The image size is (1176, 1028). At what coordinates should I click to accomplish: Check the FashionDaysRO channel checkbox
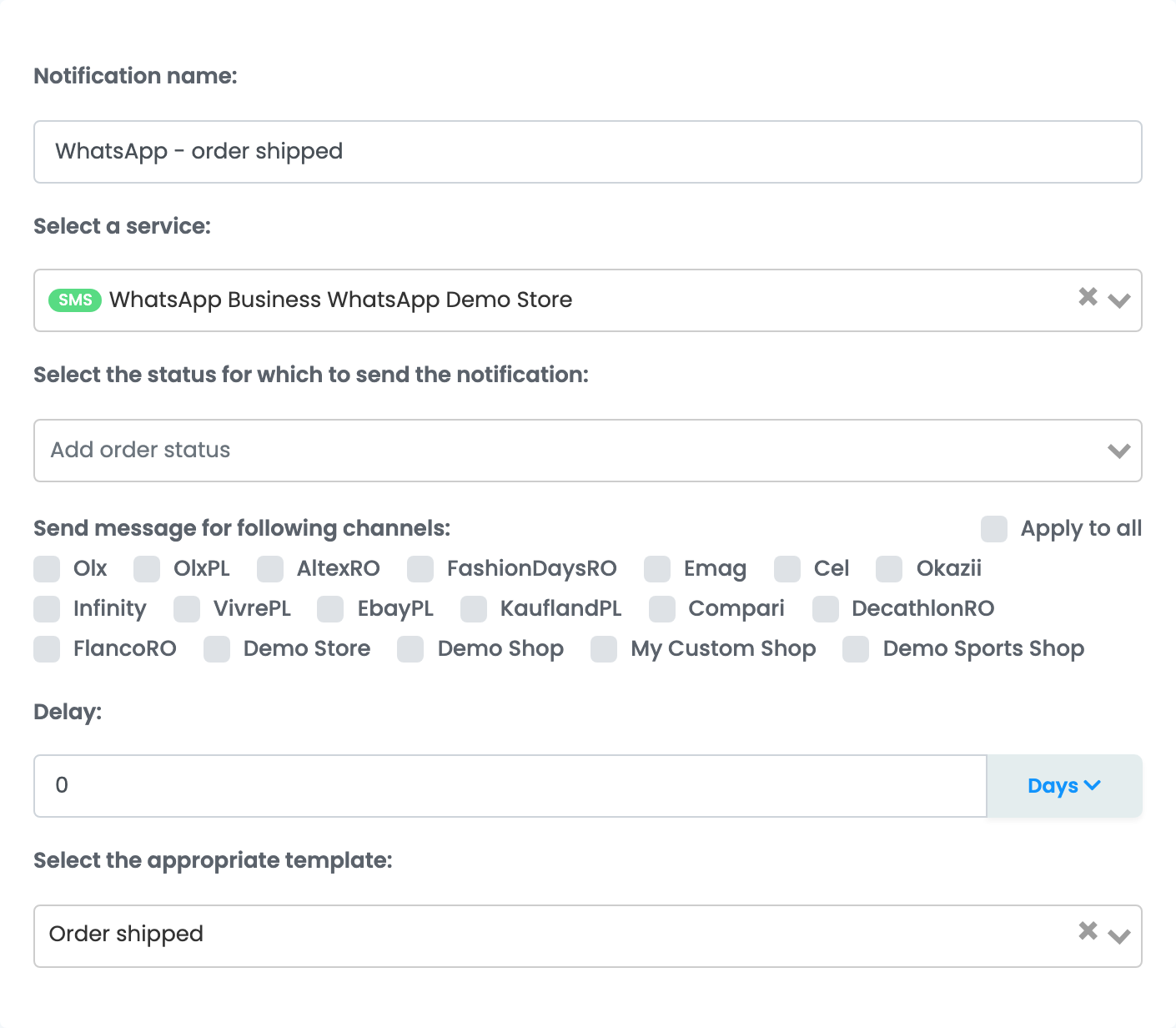click(x=420, y=569)
